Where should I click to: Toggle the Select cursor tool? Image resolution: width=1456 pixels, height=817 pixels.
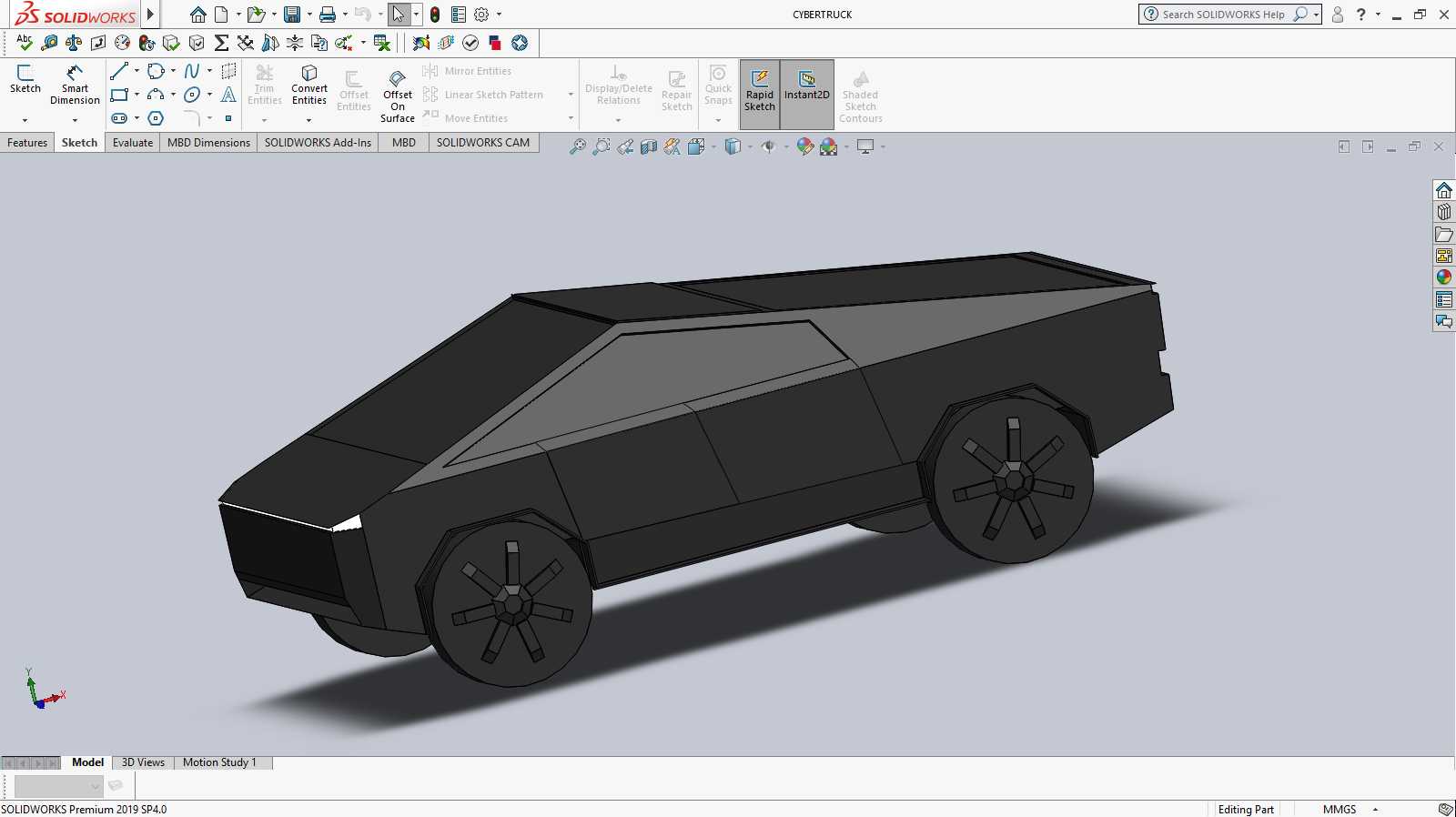tap(399, 15)
